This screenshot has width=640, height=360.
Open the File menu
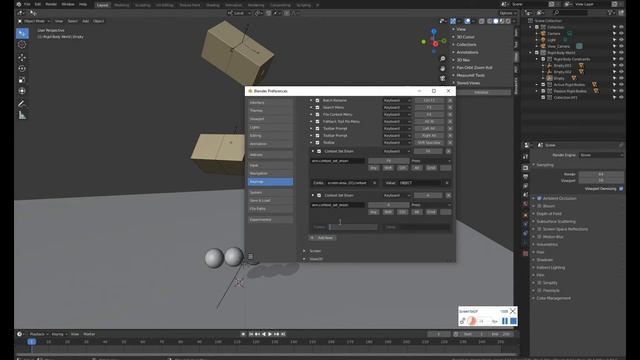click(x=27, y=4)
